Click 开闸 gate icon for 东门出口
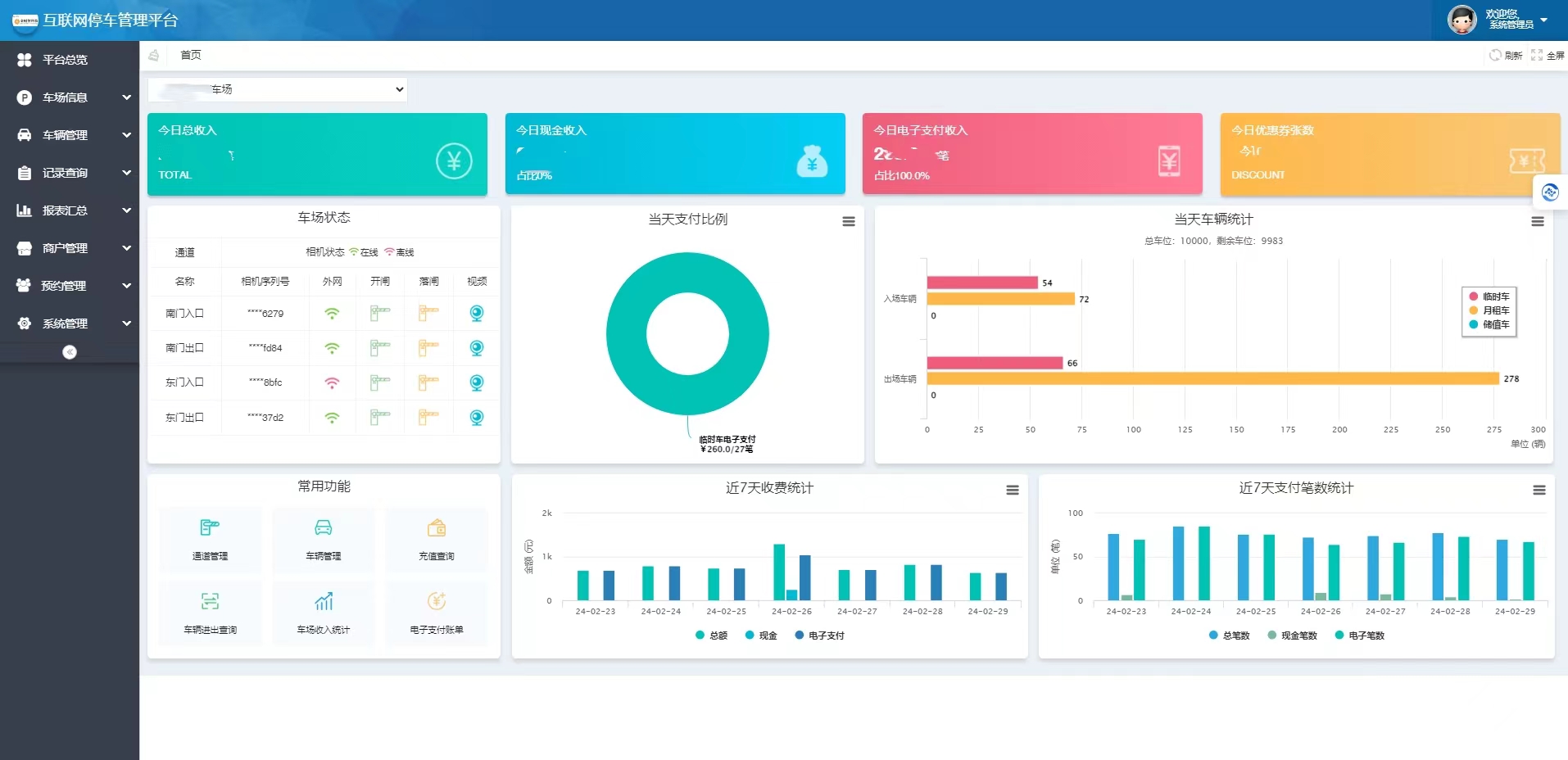Image resolution: width=1568 pixels, height=760 pixels. tap(380, 418)
